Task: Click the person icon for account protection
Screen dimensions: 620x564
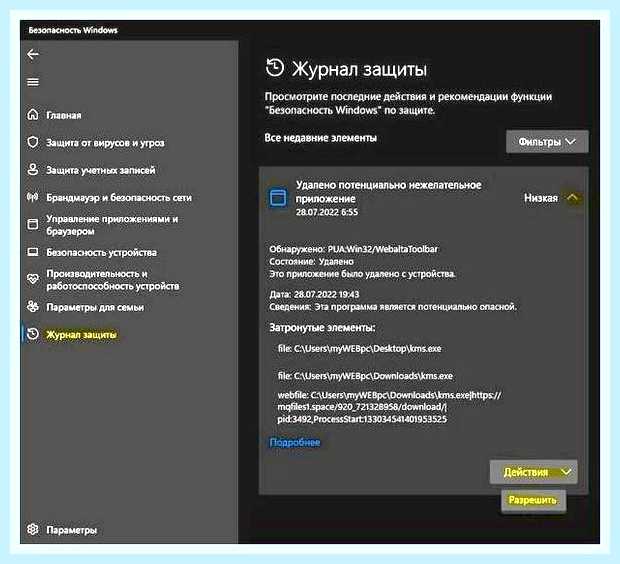Action: (33, 170)
